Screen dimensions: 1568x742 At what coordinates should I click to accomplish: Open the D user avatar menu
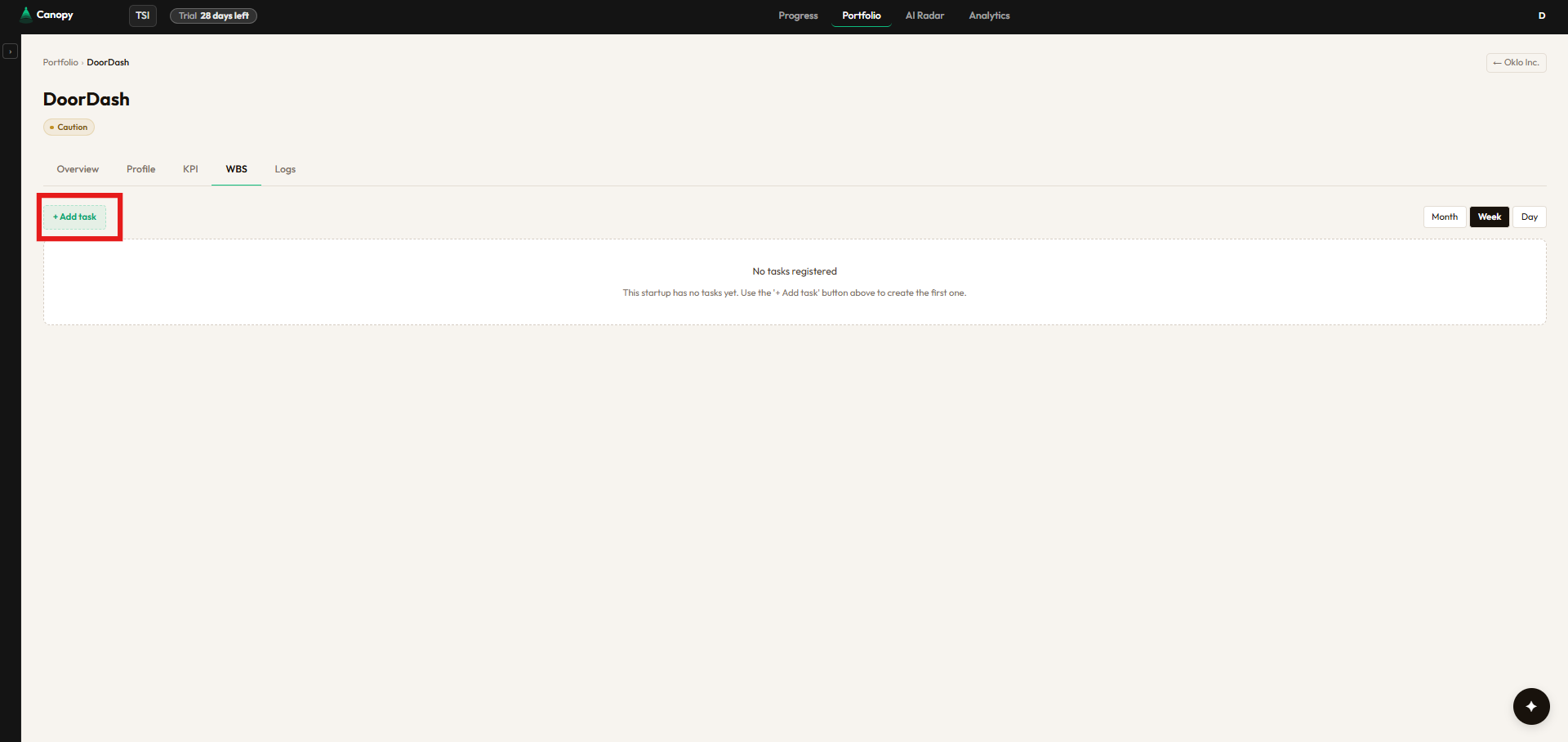pyautogui.click(x=1542, y=16)
